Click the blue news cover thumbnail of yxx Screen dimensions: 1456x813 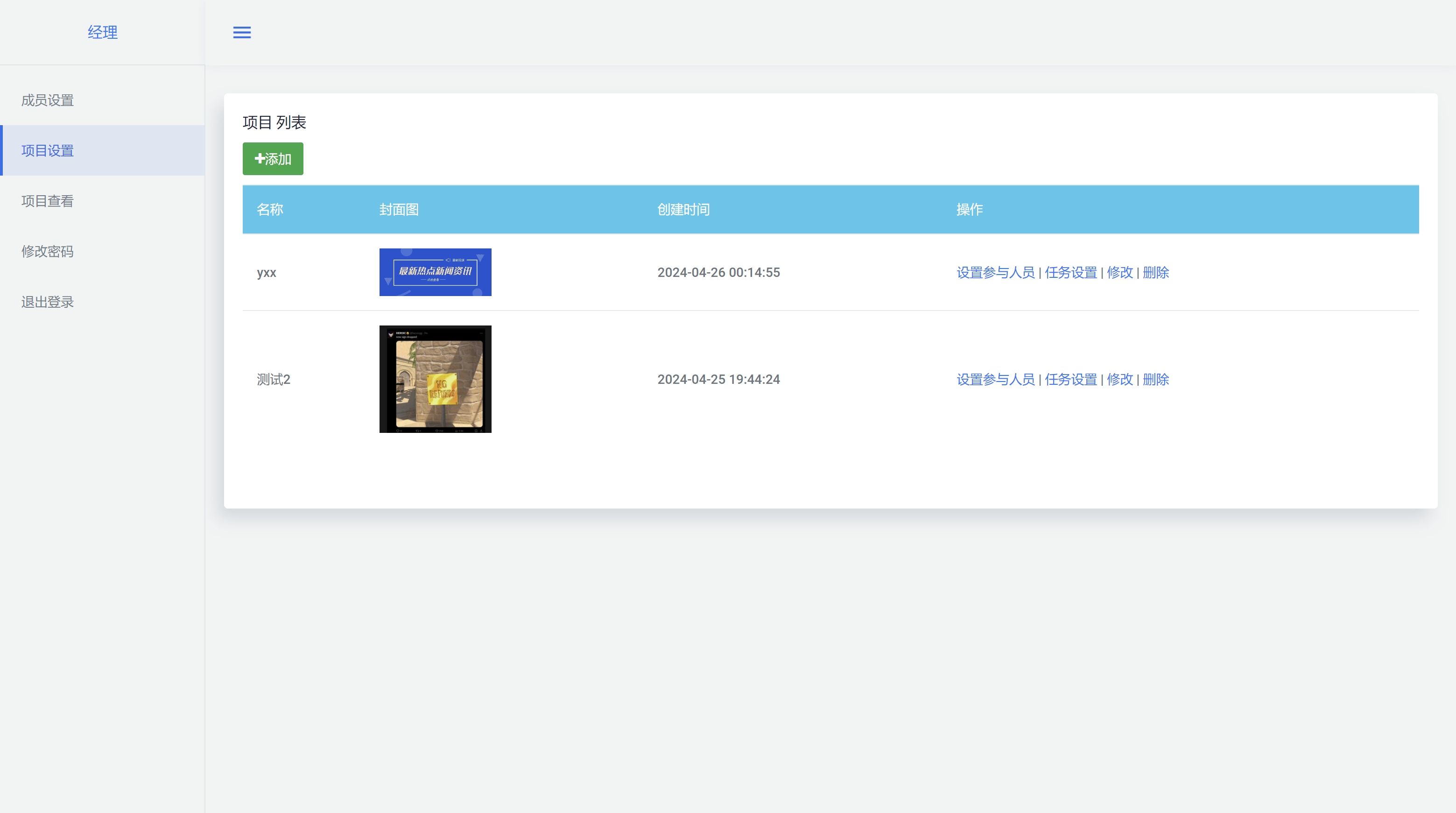pos(435,272)
